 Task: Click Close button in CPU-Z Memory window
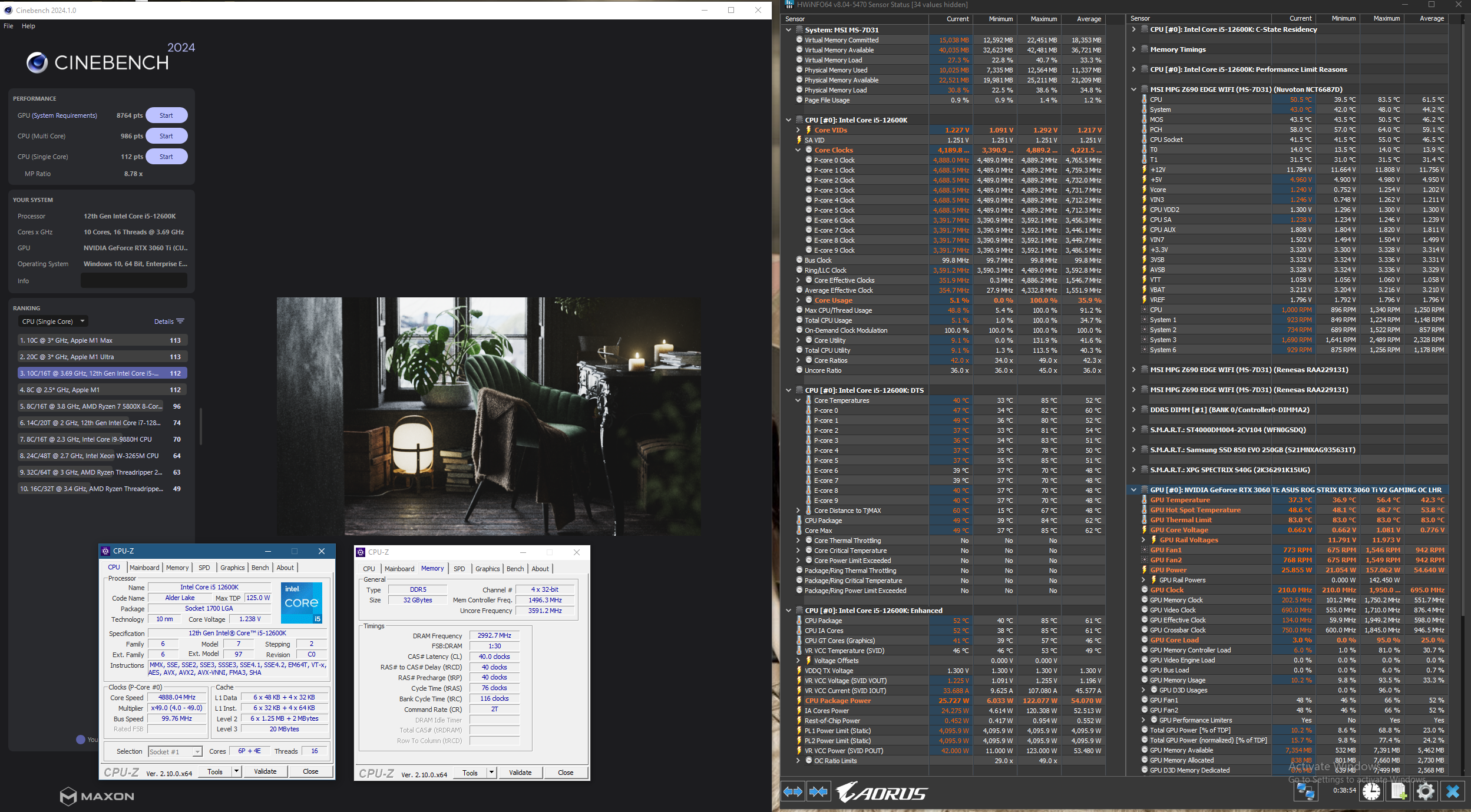coord(566,773)
